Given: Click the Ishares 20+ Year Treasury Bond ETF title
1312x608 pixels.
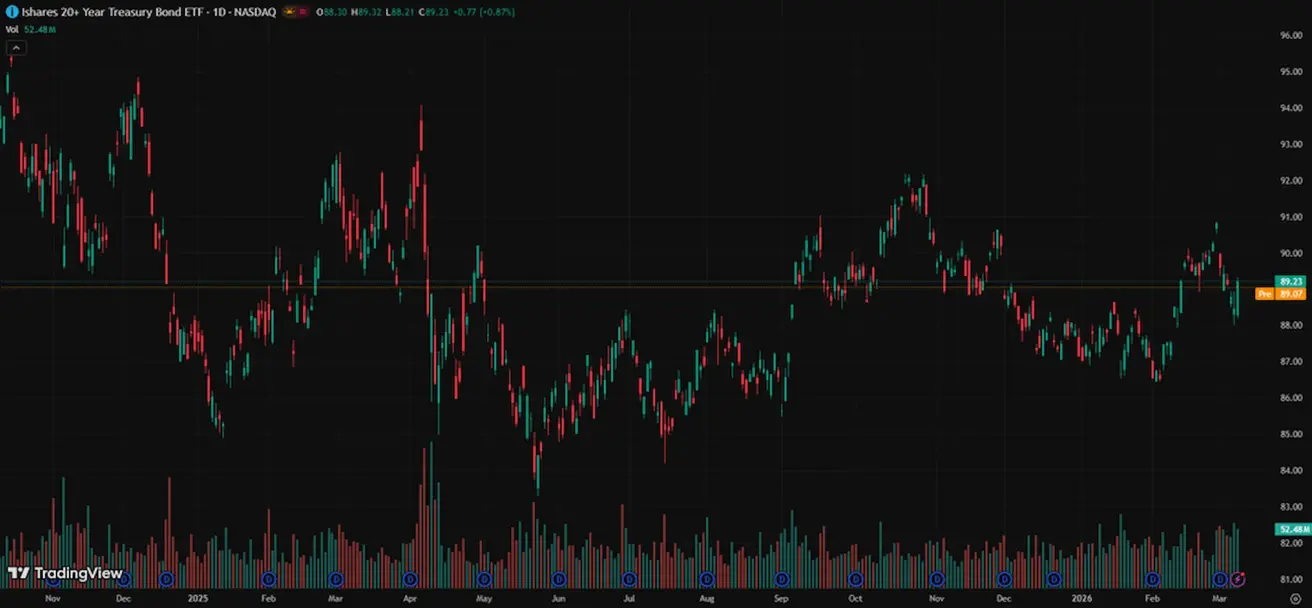Looking at the screenshot, I should pos(141,12).
